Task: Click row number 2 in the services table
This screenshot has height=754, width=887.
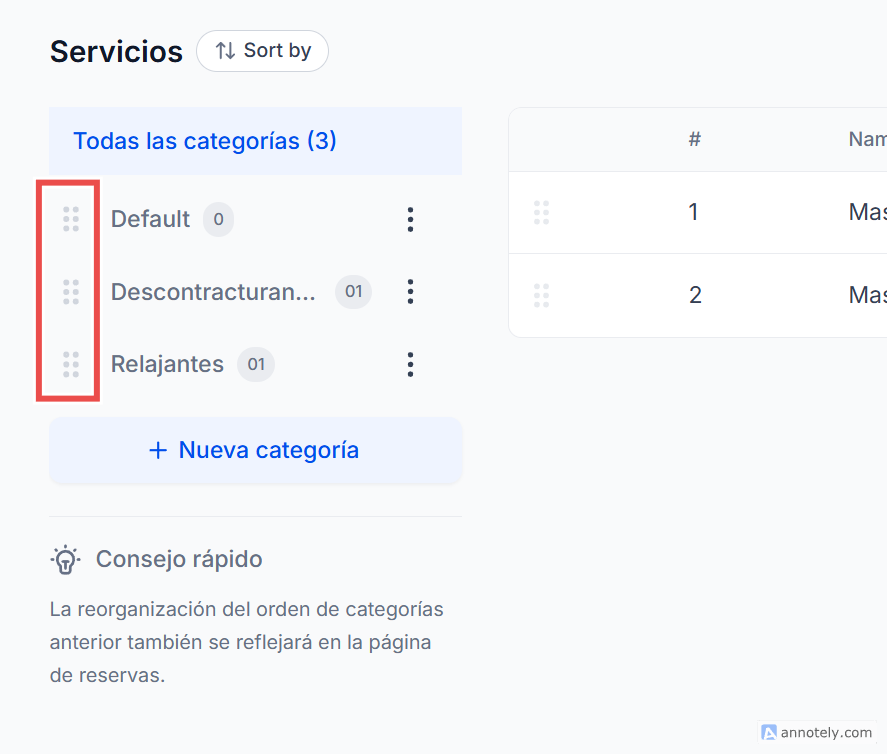Action: [695, 295]
